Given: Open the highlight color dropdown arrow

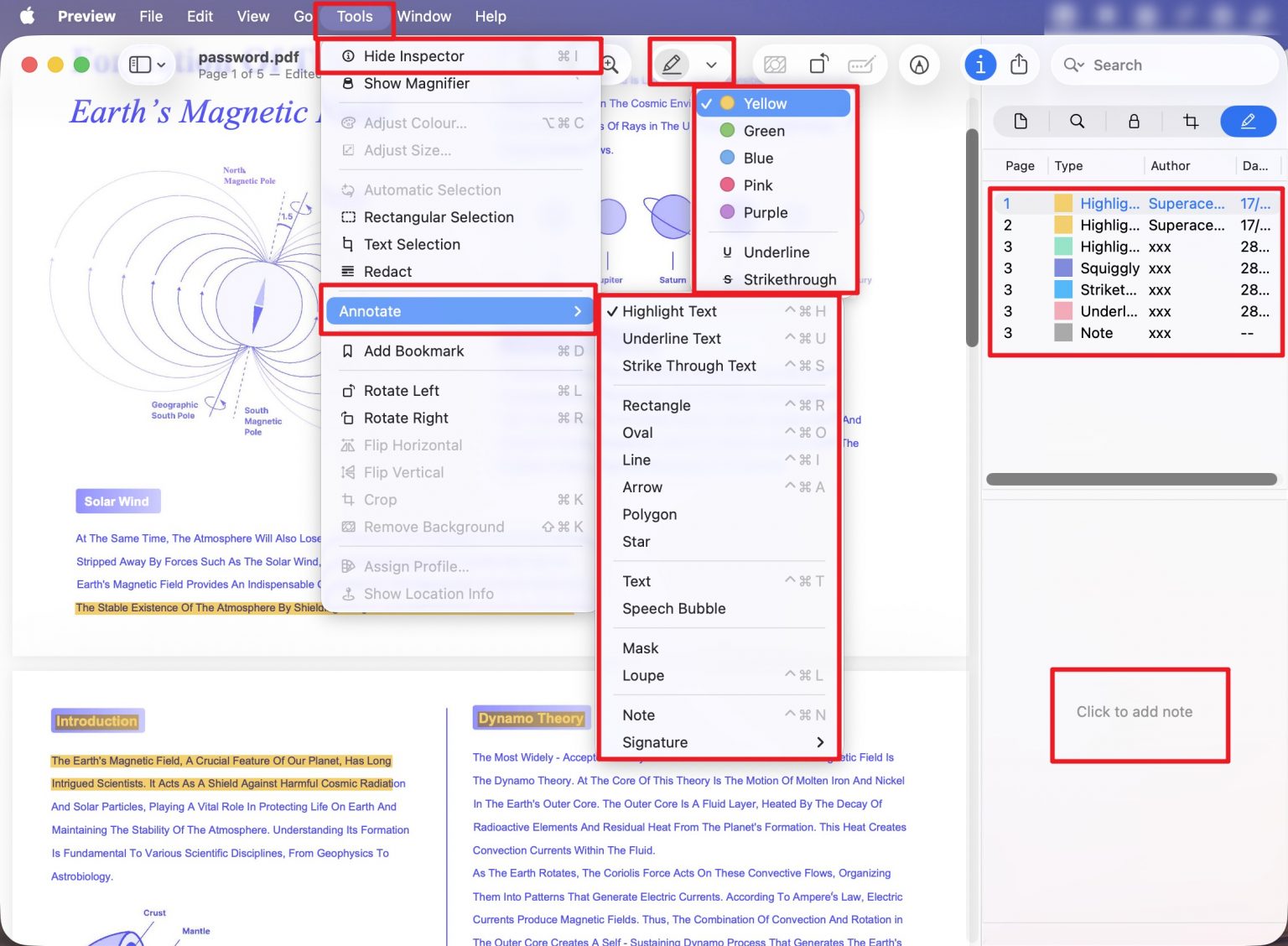Looking at the screenshot, I should (x=711, y=65).
